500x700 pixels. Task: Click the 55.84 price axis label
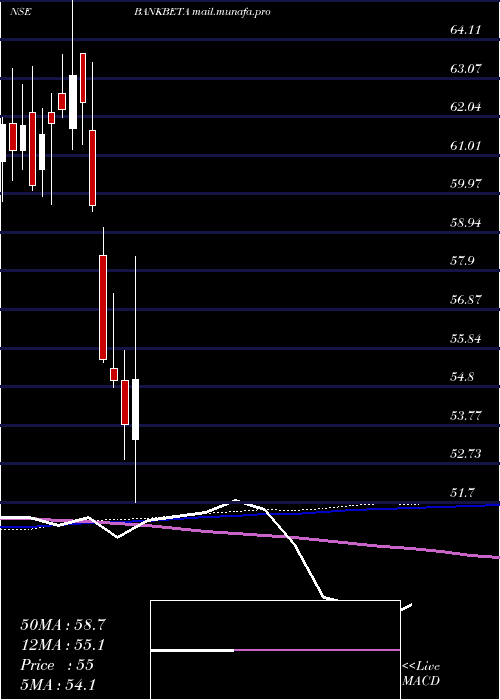pos(465,338)
